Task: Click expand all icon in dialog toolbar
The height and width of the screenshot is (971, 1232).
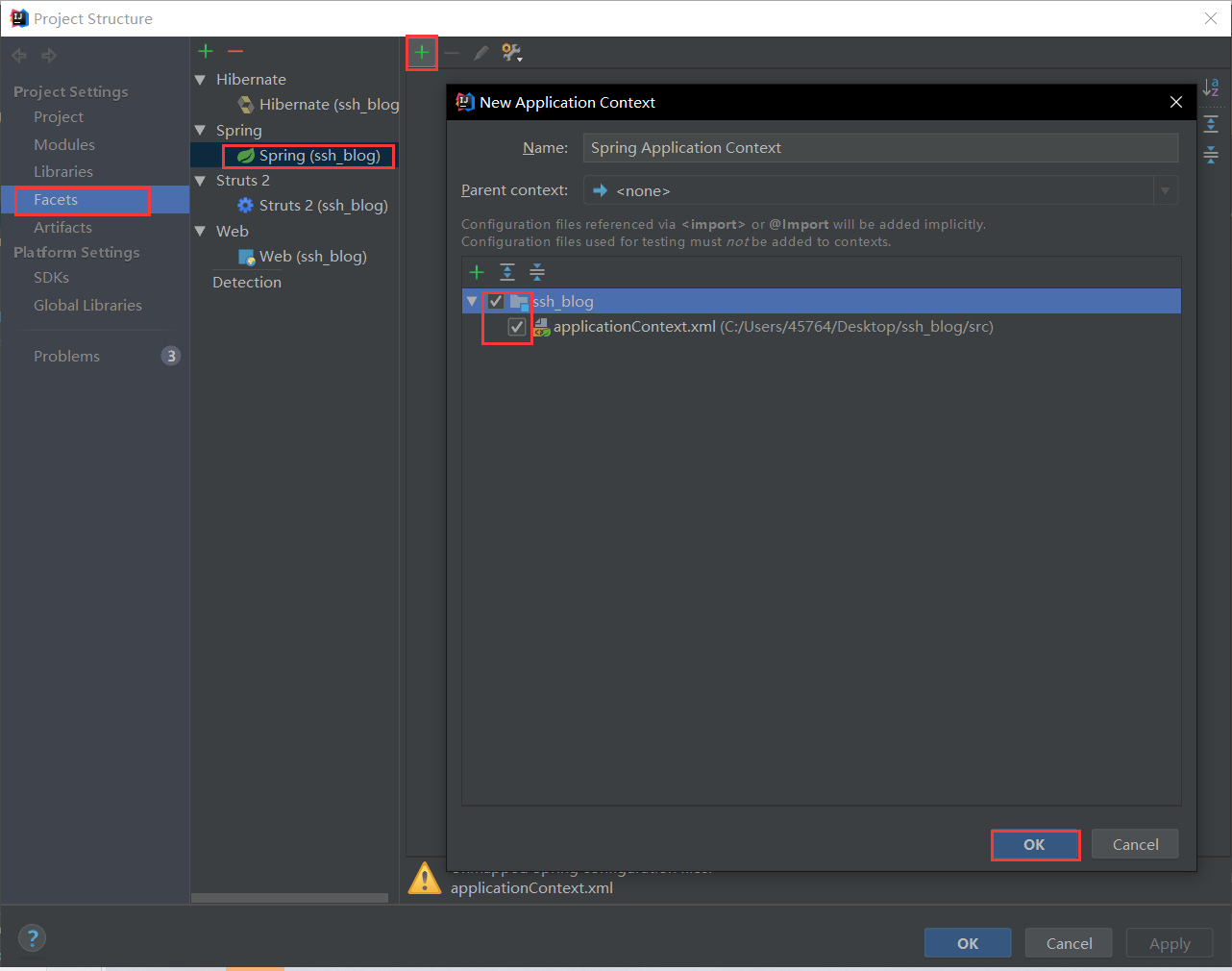Action: [507, 272]
